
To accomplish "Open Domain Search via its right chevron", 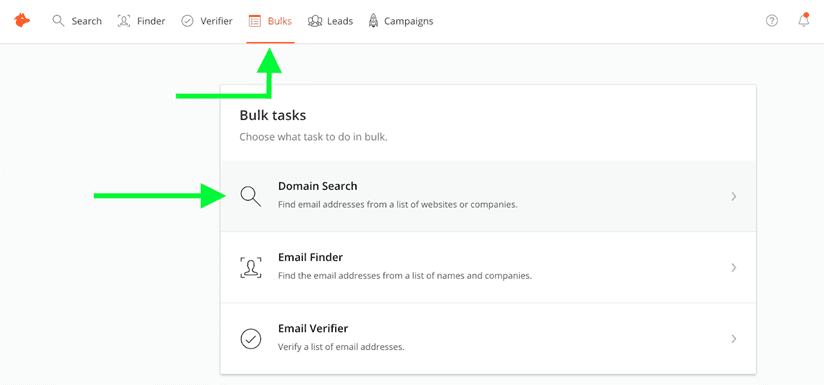I will point(734,196).
